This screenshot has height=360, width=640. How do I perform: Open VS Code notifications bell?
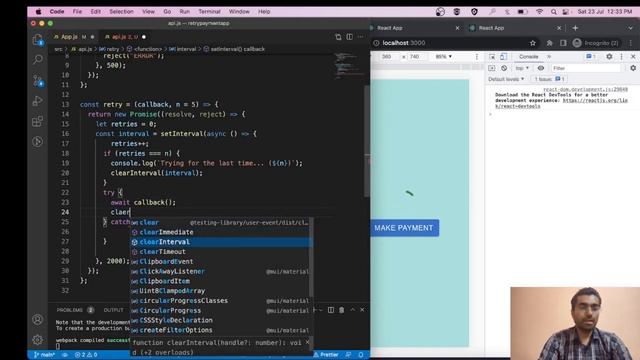point(361,355)
